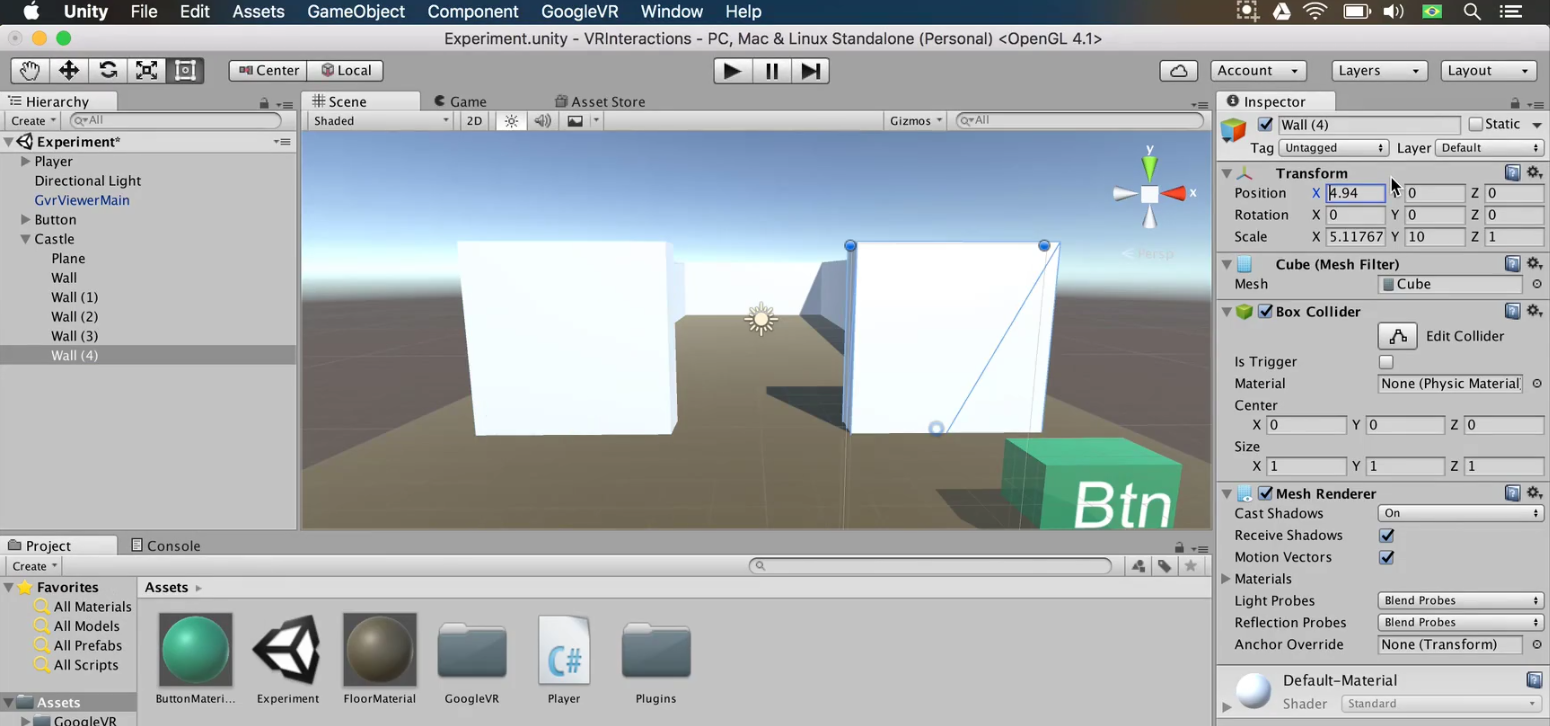Collapse the Castle object in Hierarchy
Screen dimensions: 1550x726
click(x=25, y=239)
